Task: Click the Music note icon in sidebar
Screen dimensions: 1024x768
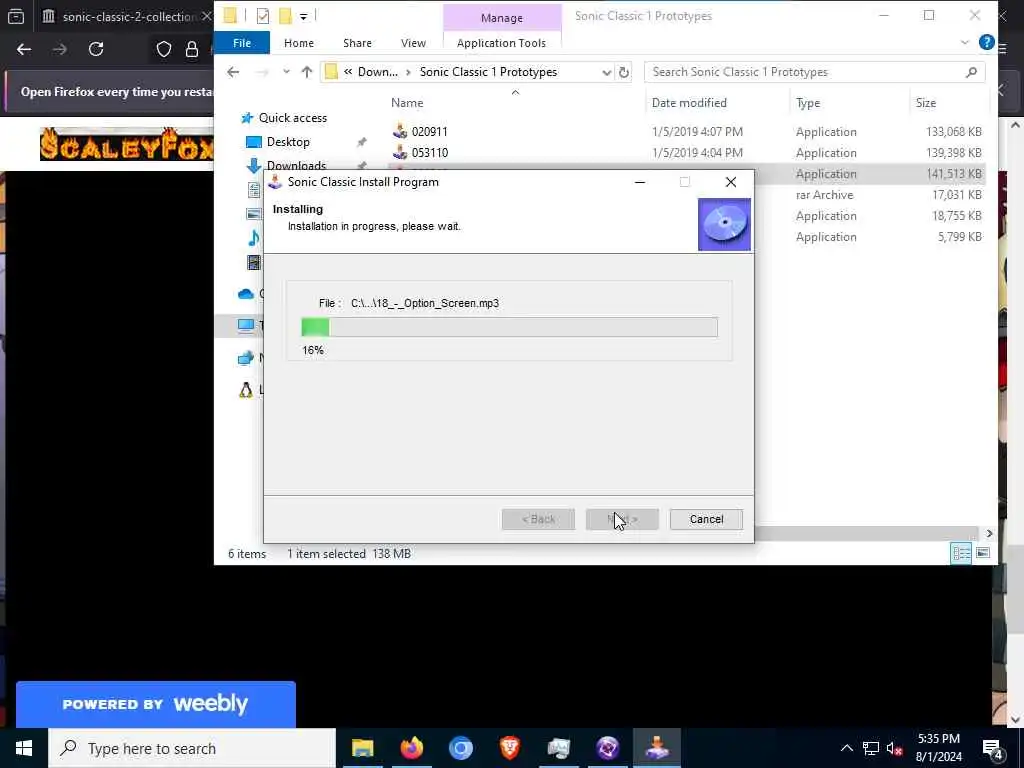Action: (x=254, y=238)
